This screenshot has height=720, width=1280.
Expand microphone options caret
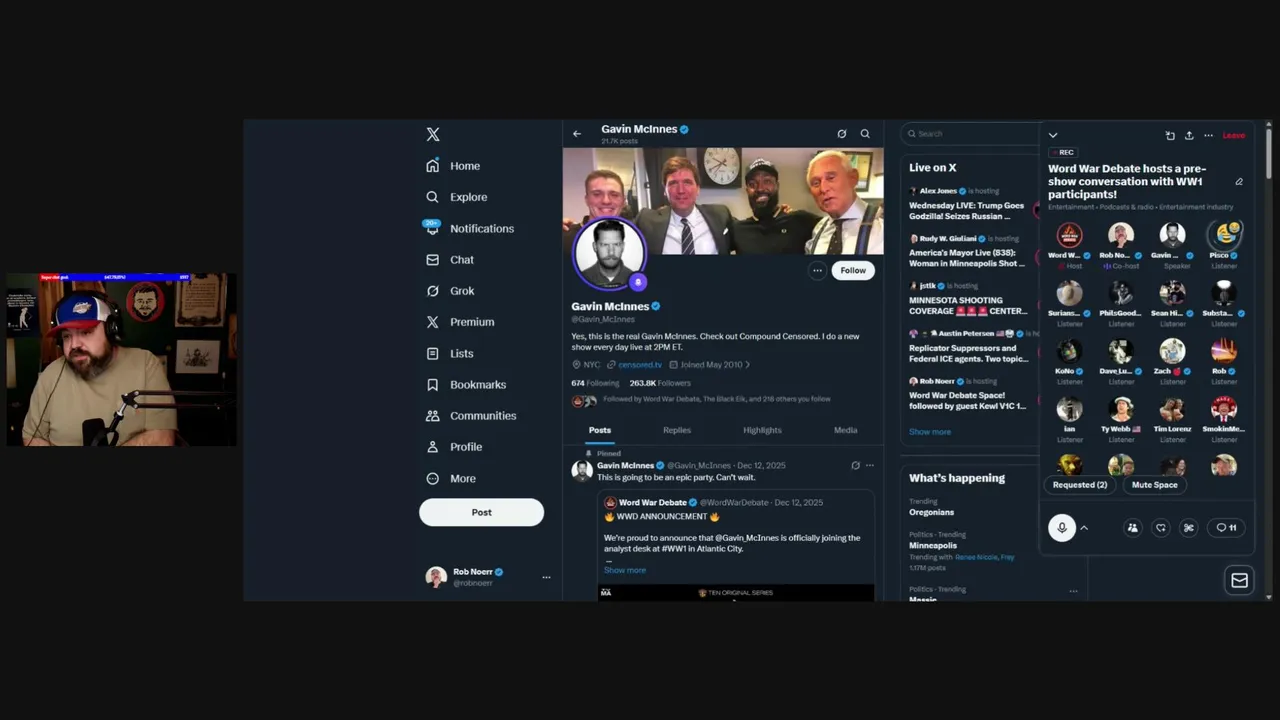[1084, 528]
